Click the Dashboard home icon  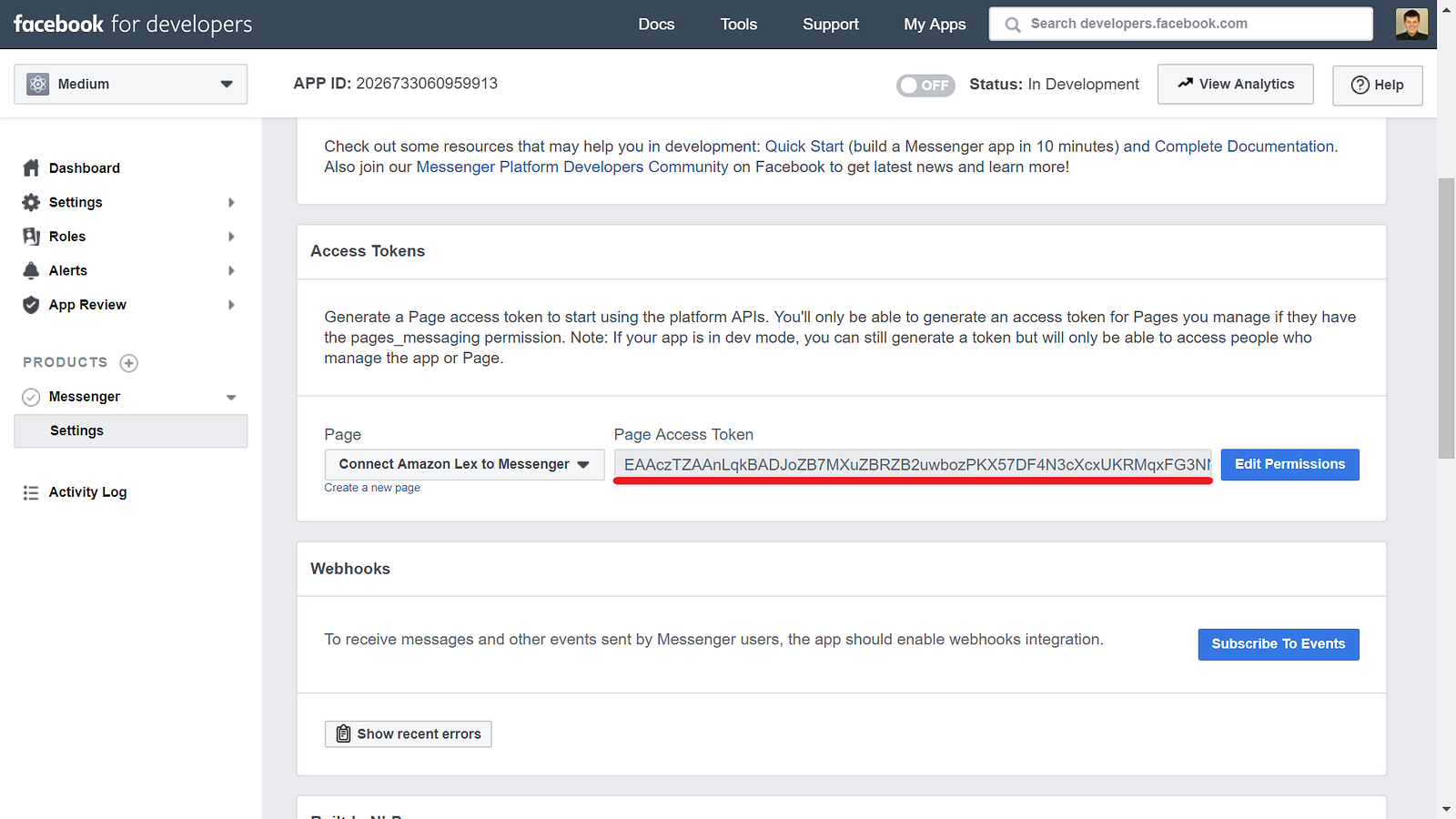coord(31,167)
